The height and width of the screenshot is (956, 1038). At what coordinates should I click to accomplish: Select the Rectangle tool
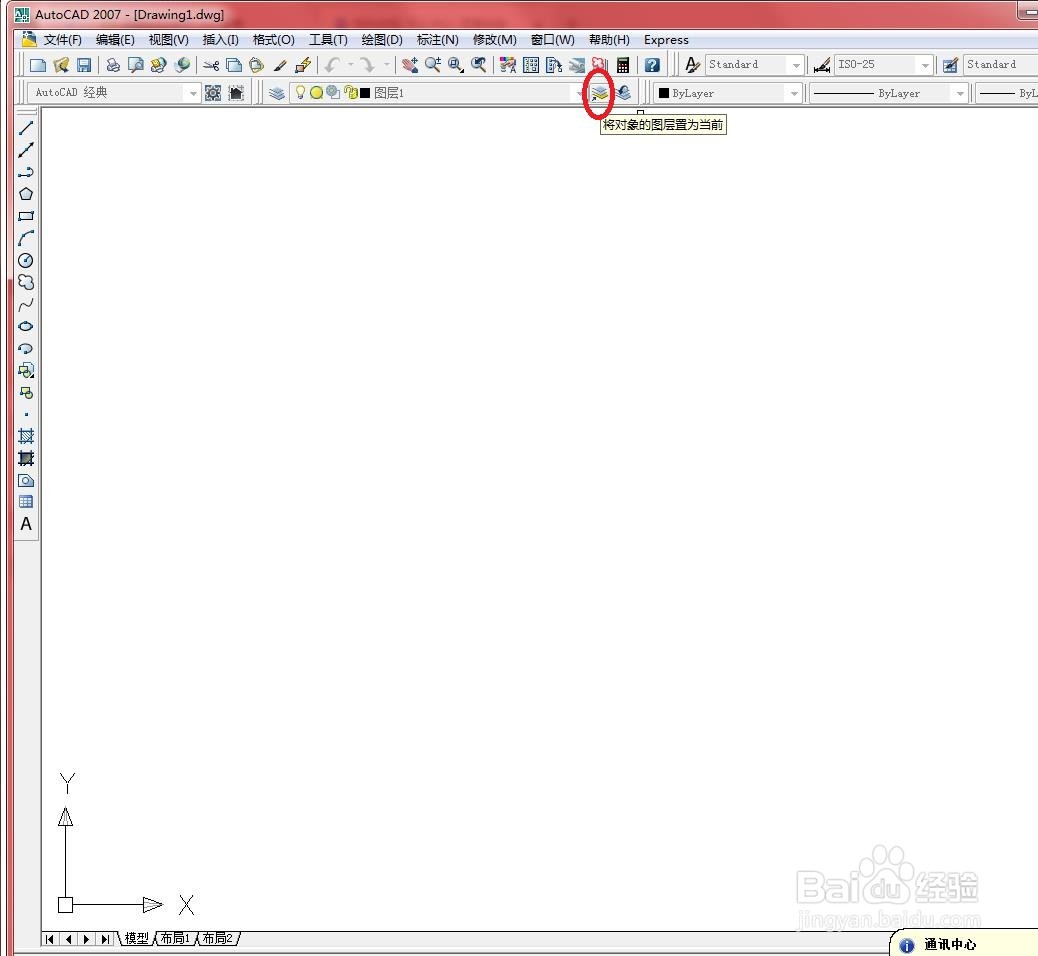tap(26, 216)
